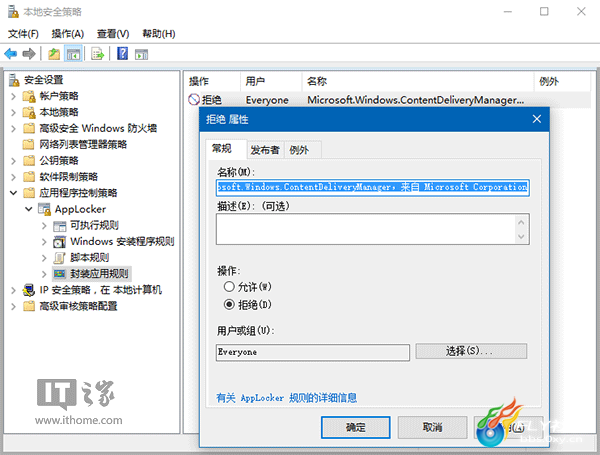
Task: Click the 本地策略 folder icon
Action: 29,112
